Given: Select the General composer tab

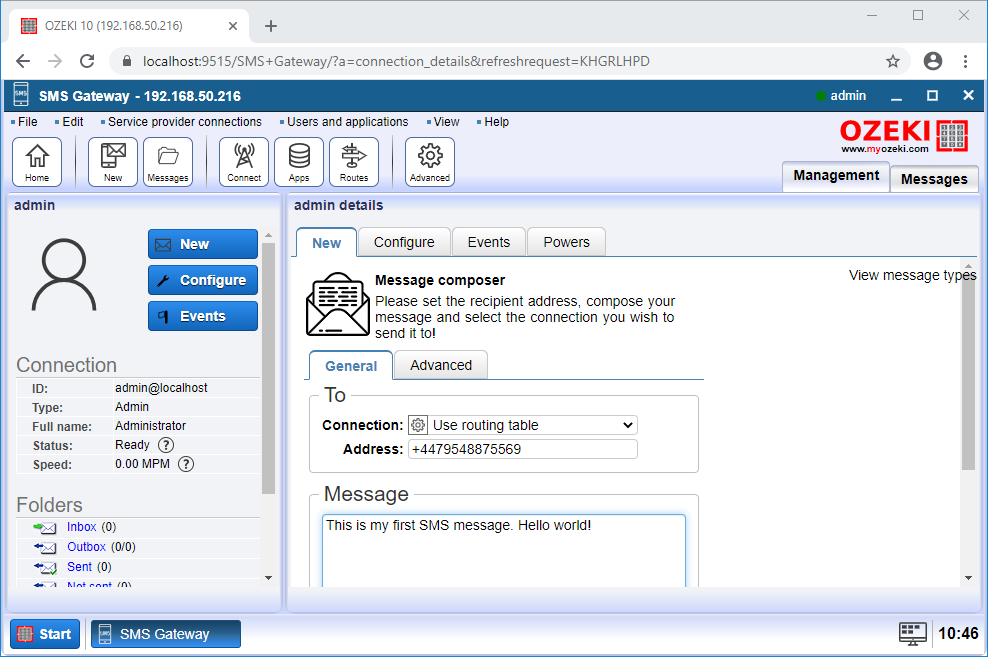Looking at the screenshot, I should (351, 365).
